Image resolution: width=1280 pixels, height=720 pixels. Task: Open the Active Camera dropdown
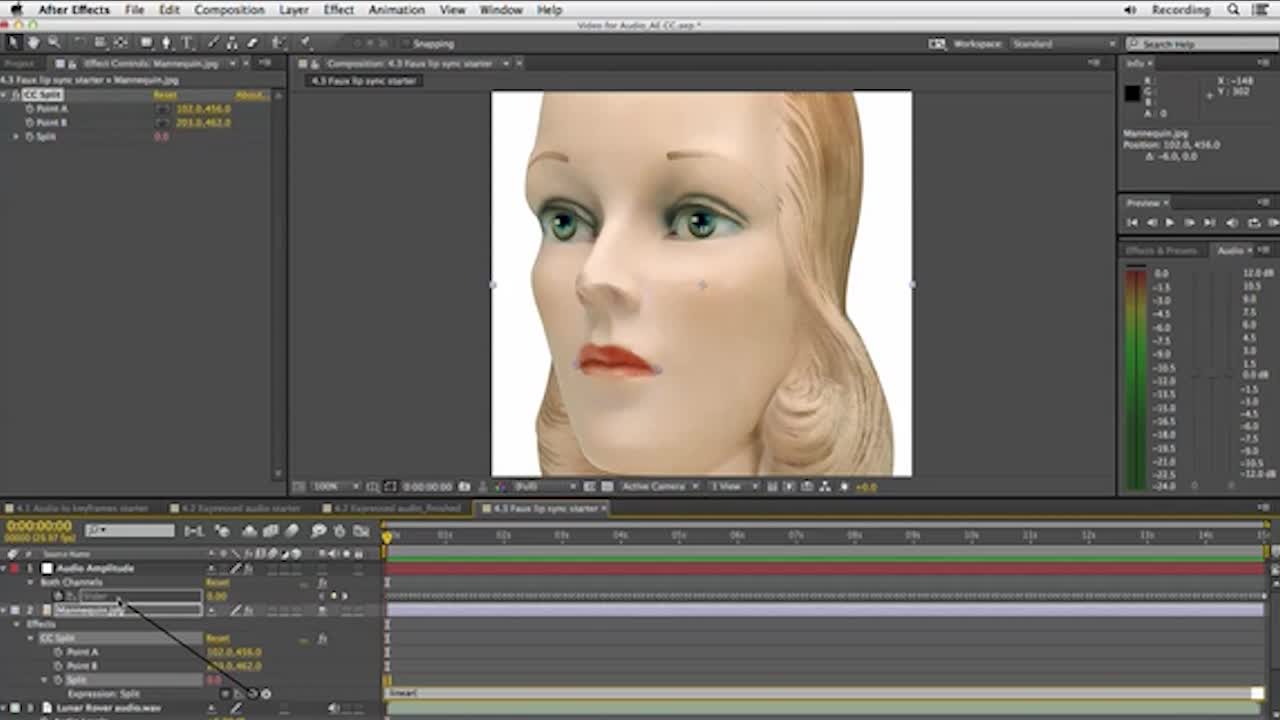tap(659, 487)
